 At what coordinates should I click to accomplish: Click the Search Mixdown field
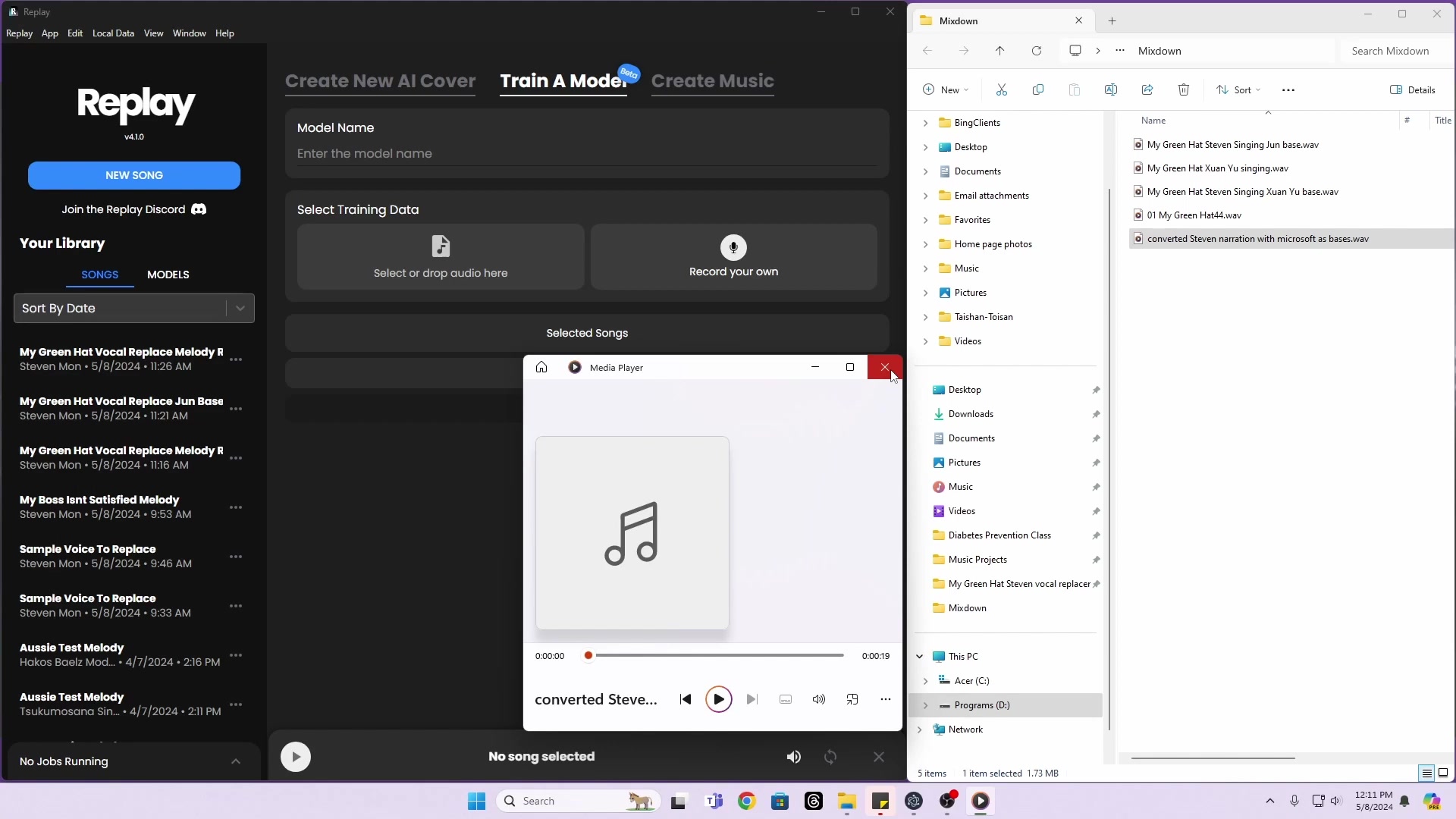1395,51
